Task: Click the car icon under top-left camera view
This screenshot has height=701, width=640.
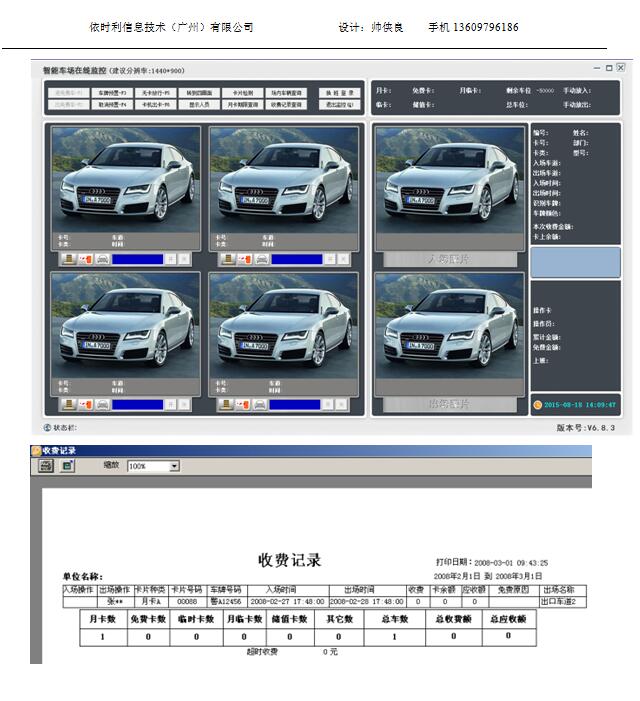Action: (101, 259)
